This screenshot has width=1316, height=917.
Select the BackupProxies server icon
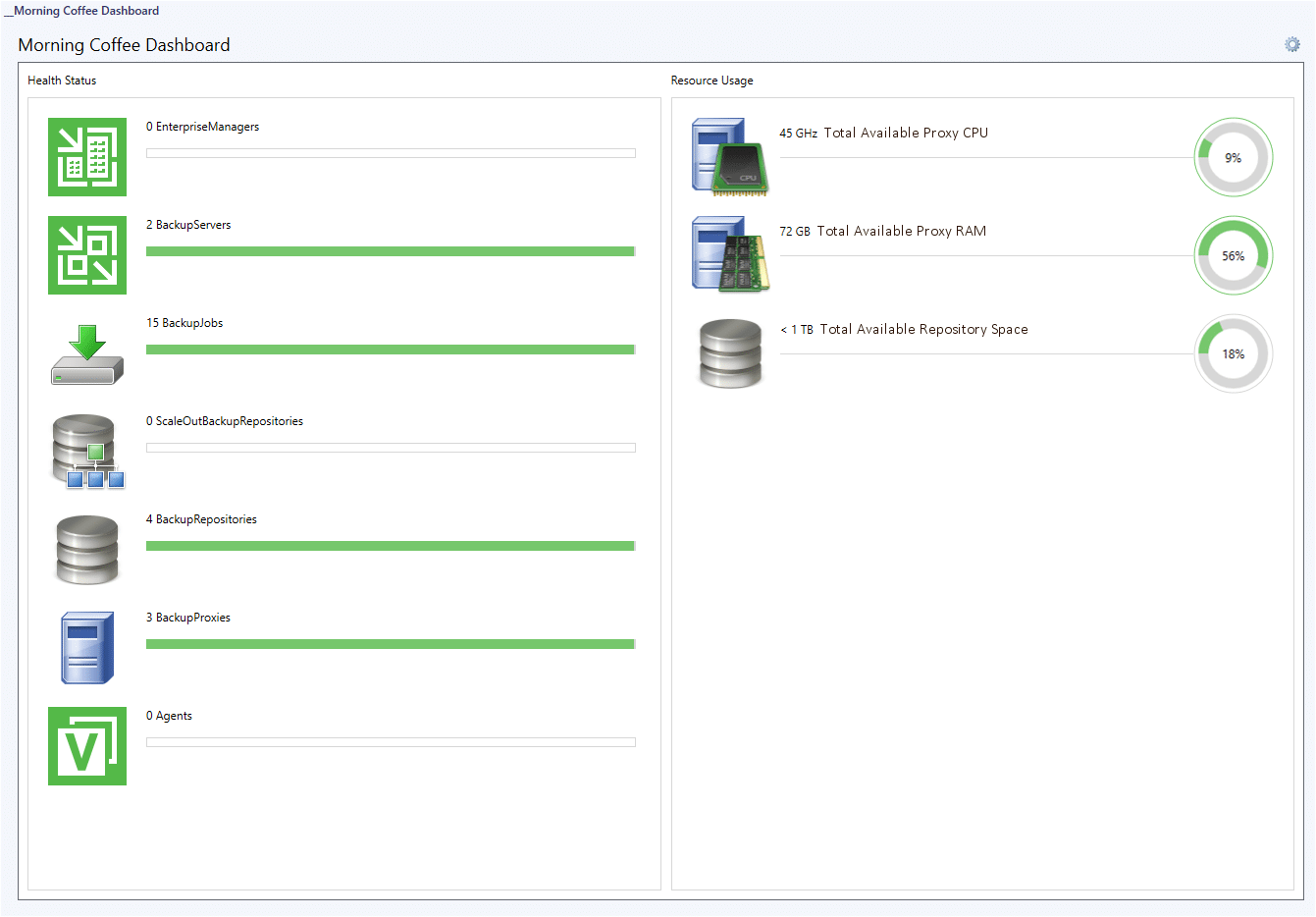(x=87, y=648)
